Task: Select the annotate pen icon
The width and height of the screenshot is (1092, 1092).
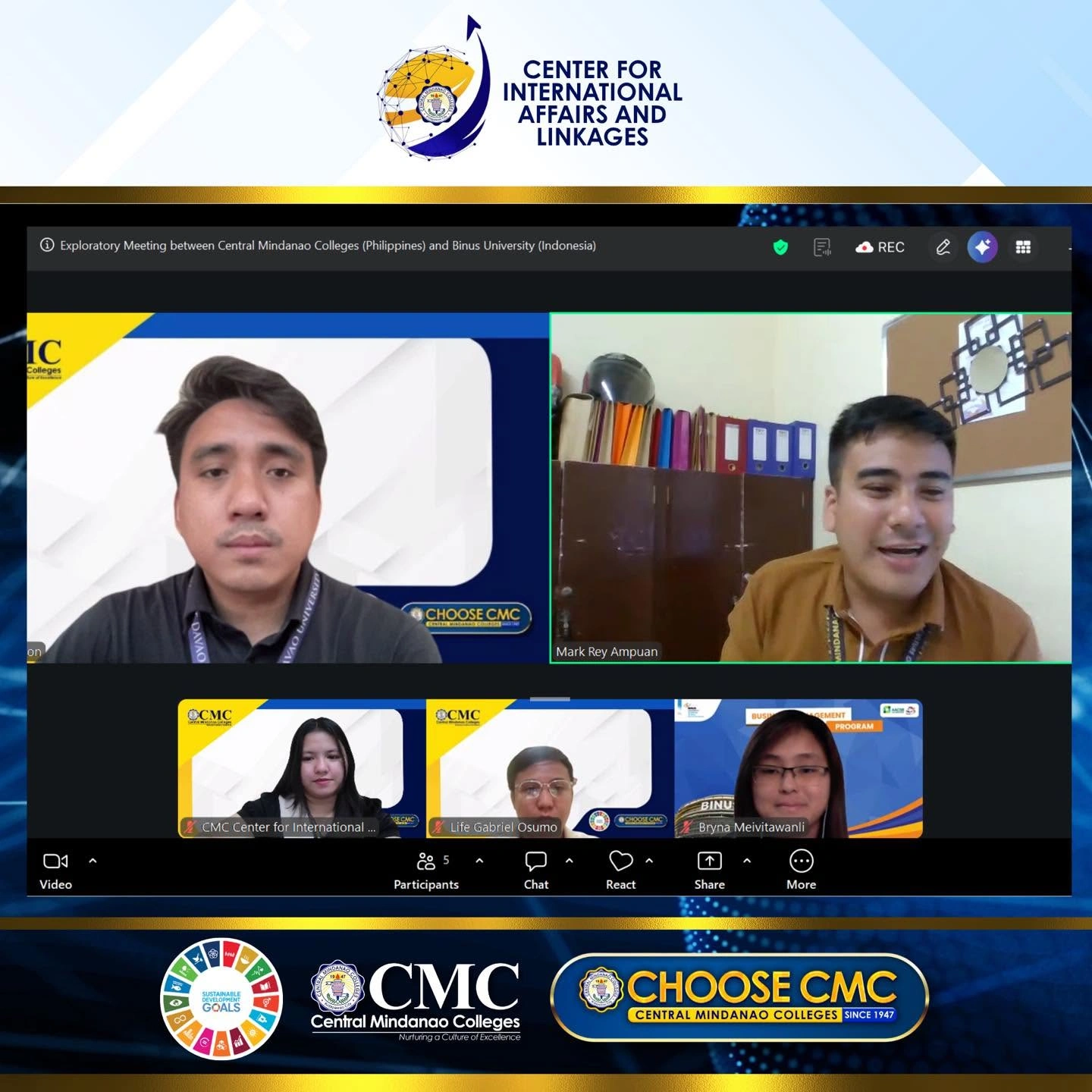Action: coord(943,247)
